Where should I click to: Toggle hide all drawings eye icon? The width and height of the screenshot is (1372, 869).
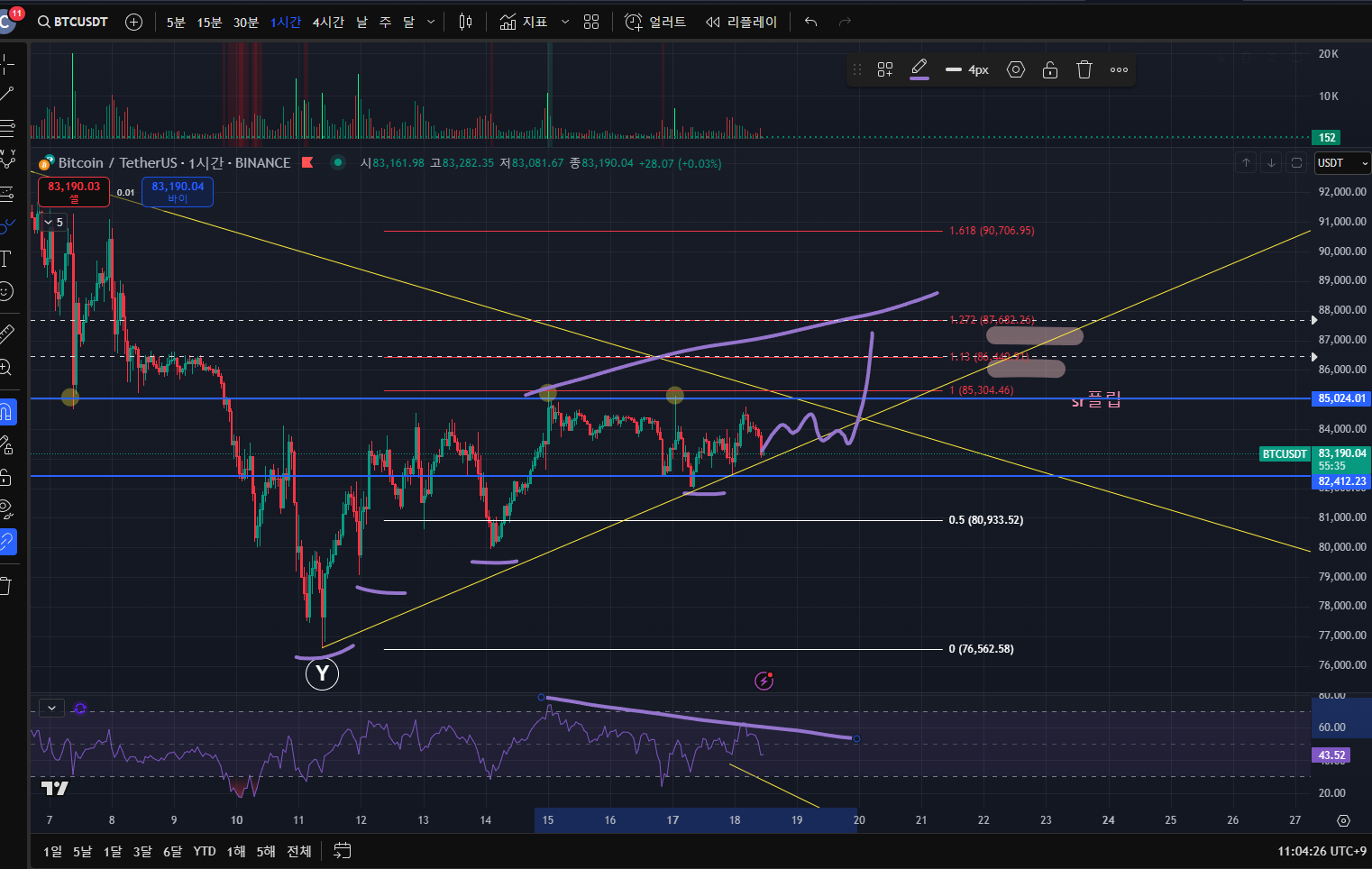pyautogui.click(x=7, y=509)
